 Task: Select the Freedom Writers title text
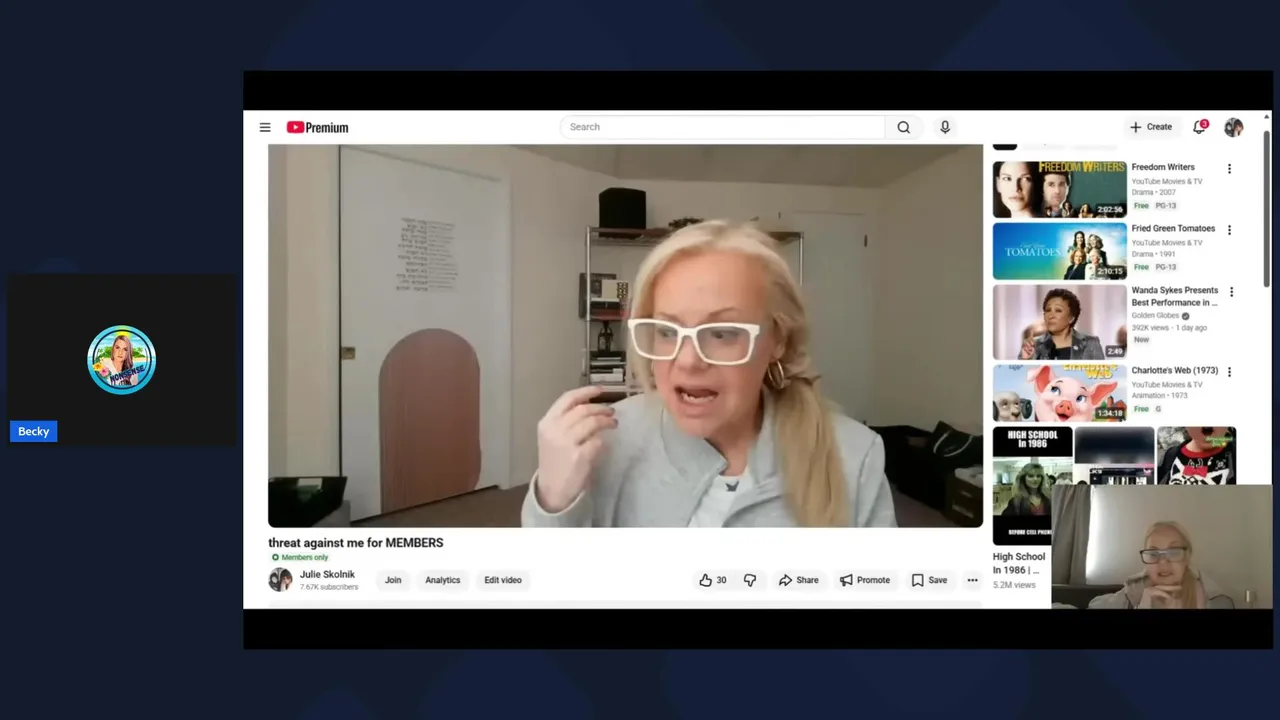click(1163, 168)
